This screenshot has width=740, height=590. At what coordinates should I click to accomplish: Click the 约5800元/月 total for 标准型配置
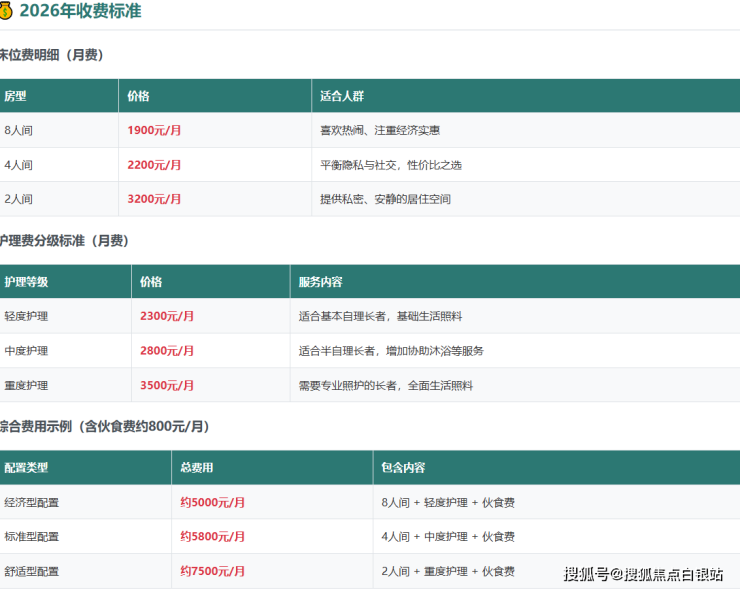coord(212,537)
